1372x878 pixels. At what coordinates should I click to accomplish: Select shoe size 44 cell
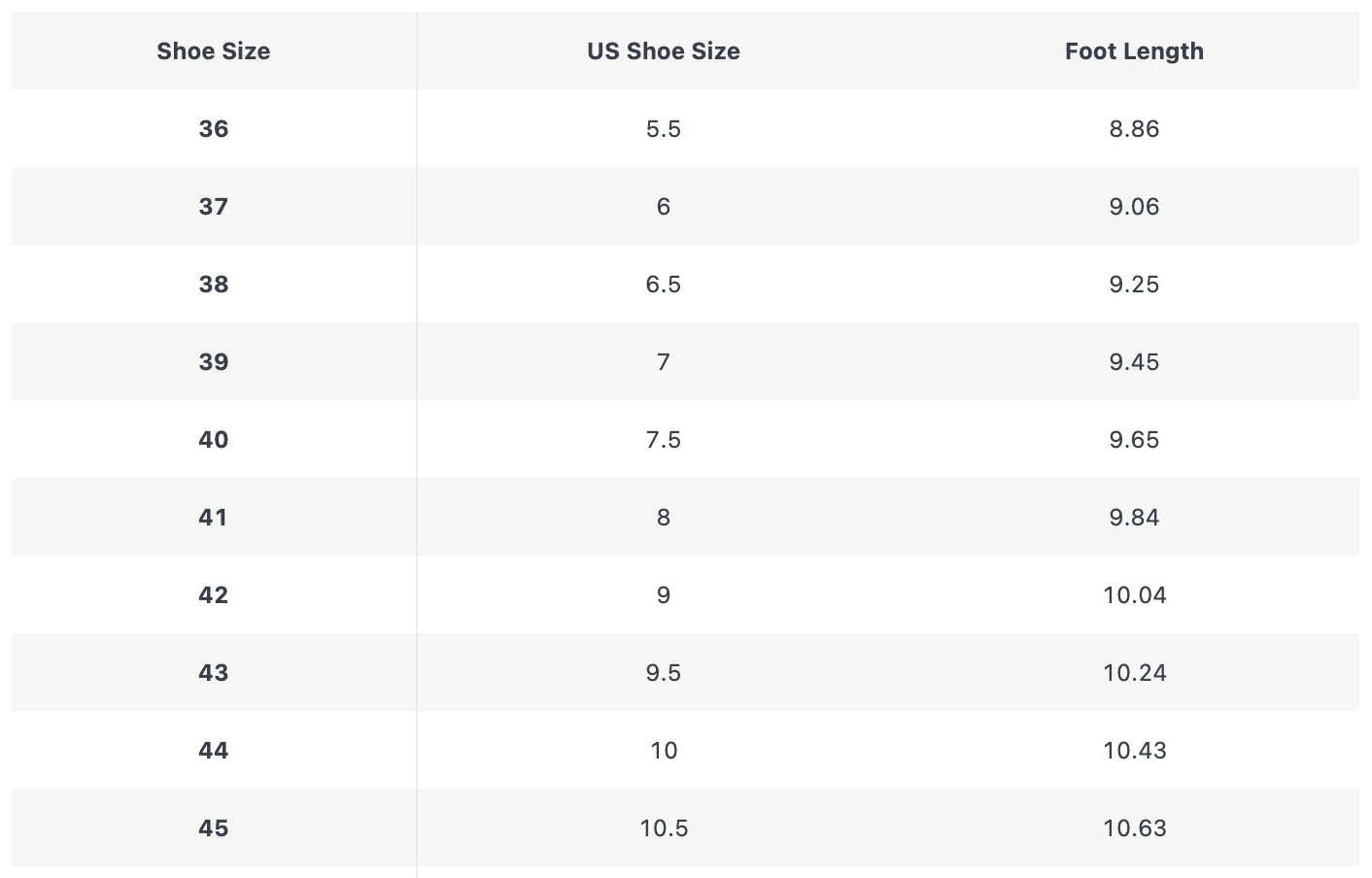click(x=214, y=751)
